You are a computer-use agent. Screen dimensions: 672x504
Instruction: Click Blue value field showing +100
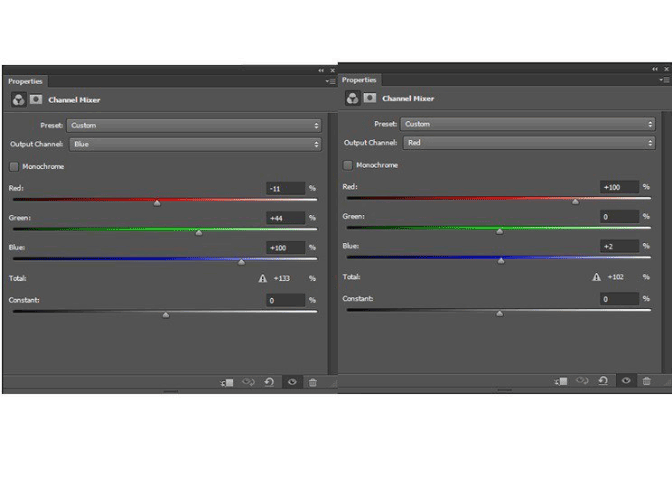click(285, 248)
